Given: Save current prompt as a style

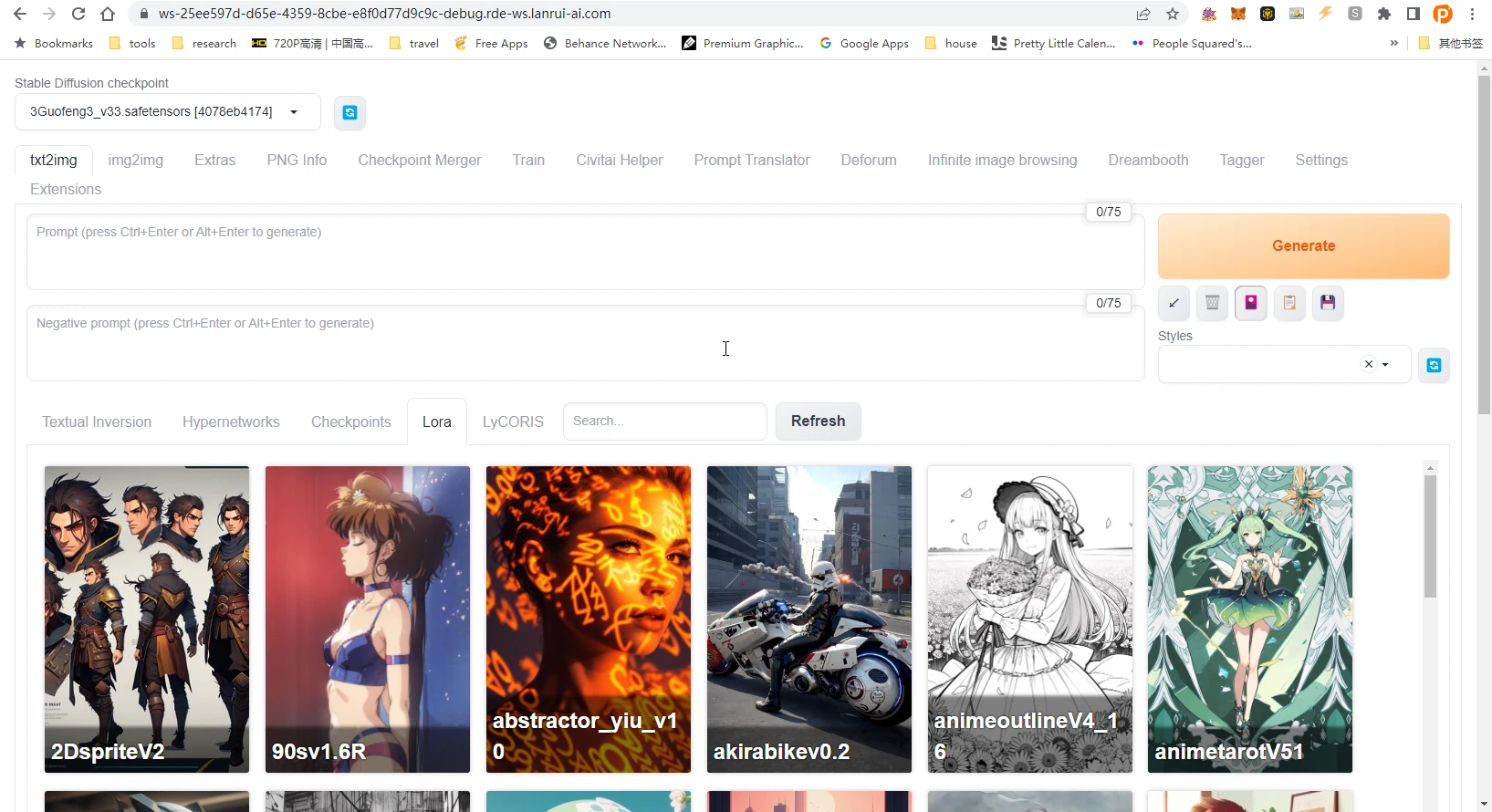Looking at the screenshot, I should (x=1328, y=303).
